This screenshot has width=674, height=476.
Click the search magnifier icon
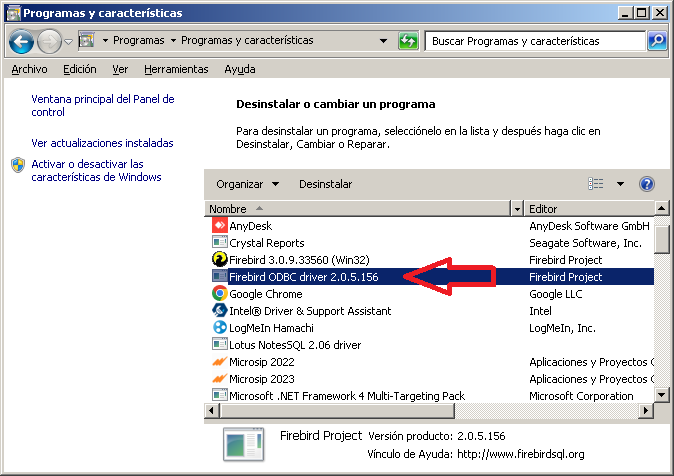657,41
